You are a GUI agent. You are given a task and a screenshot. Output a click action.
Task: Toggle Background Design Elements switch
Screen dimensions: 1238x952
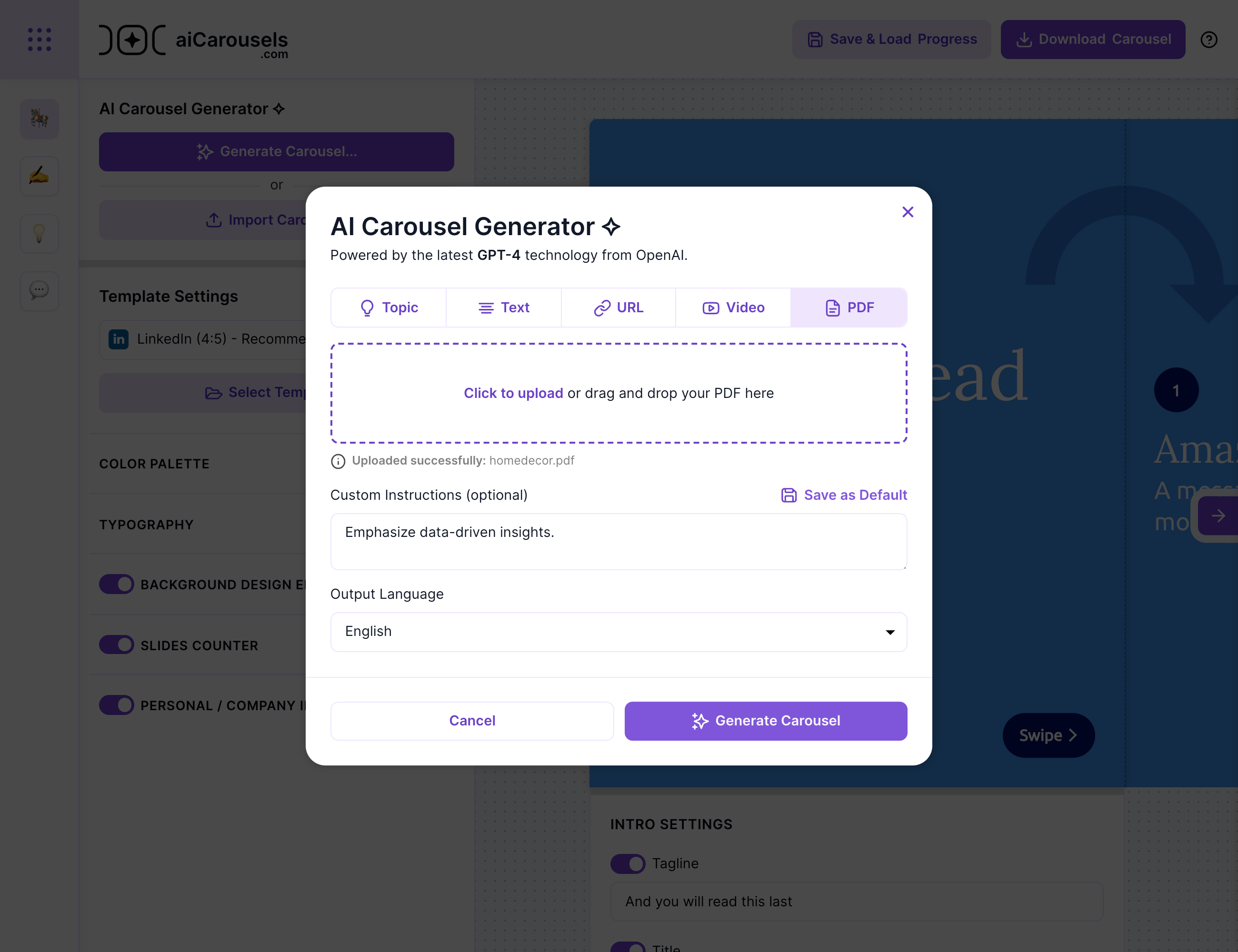[x=117, y=584]
